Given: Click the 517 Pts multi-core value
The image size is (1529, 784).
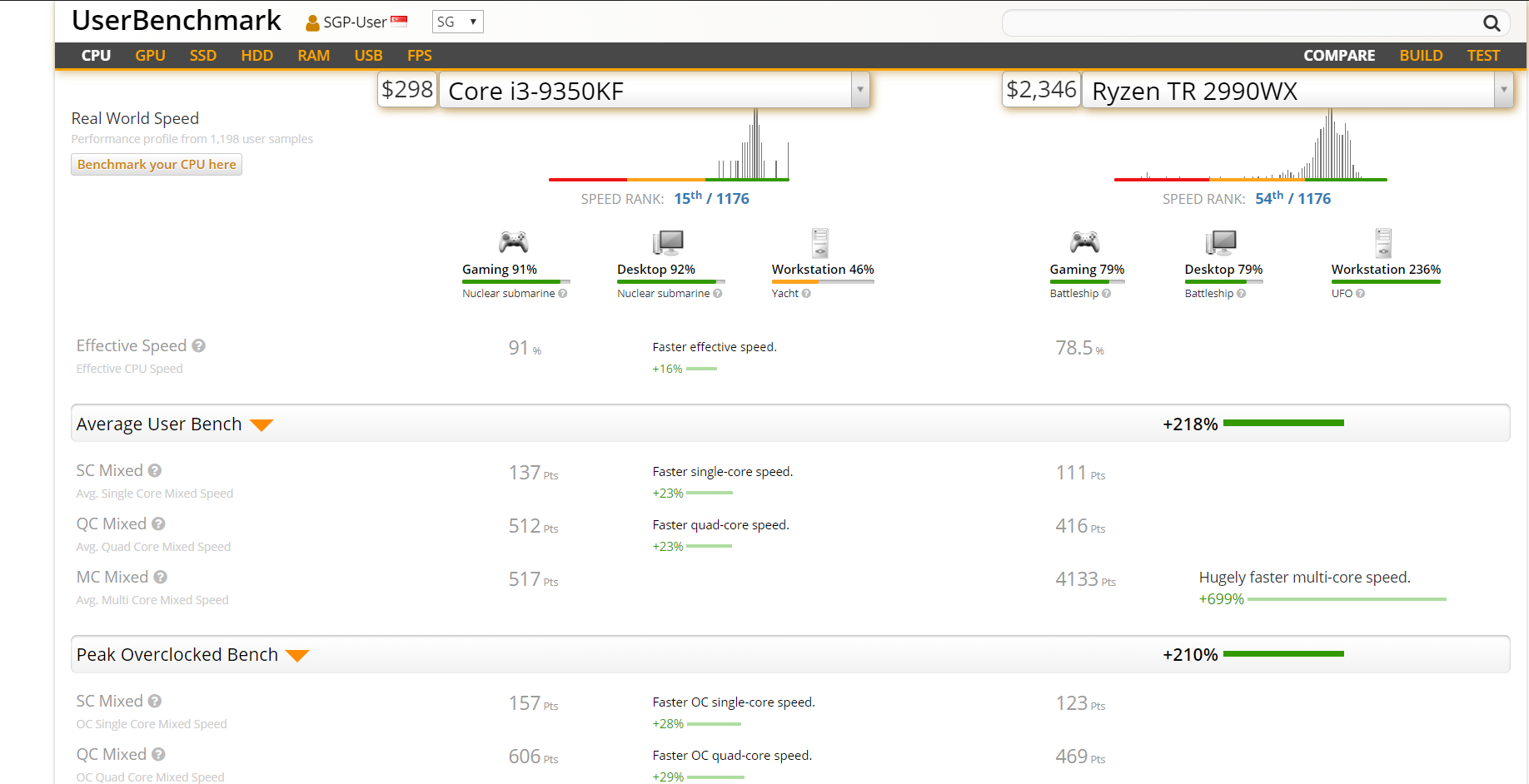Looking at the screenshot, I should point(534,579).
